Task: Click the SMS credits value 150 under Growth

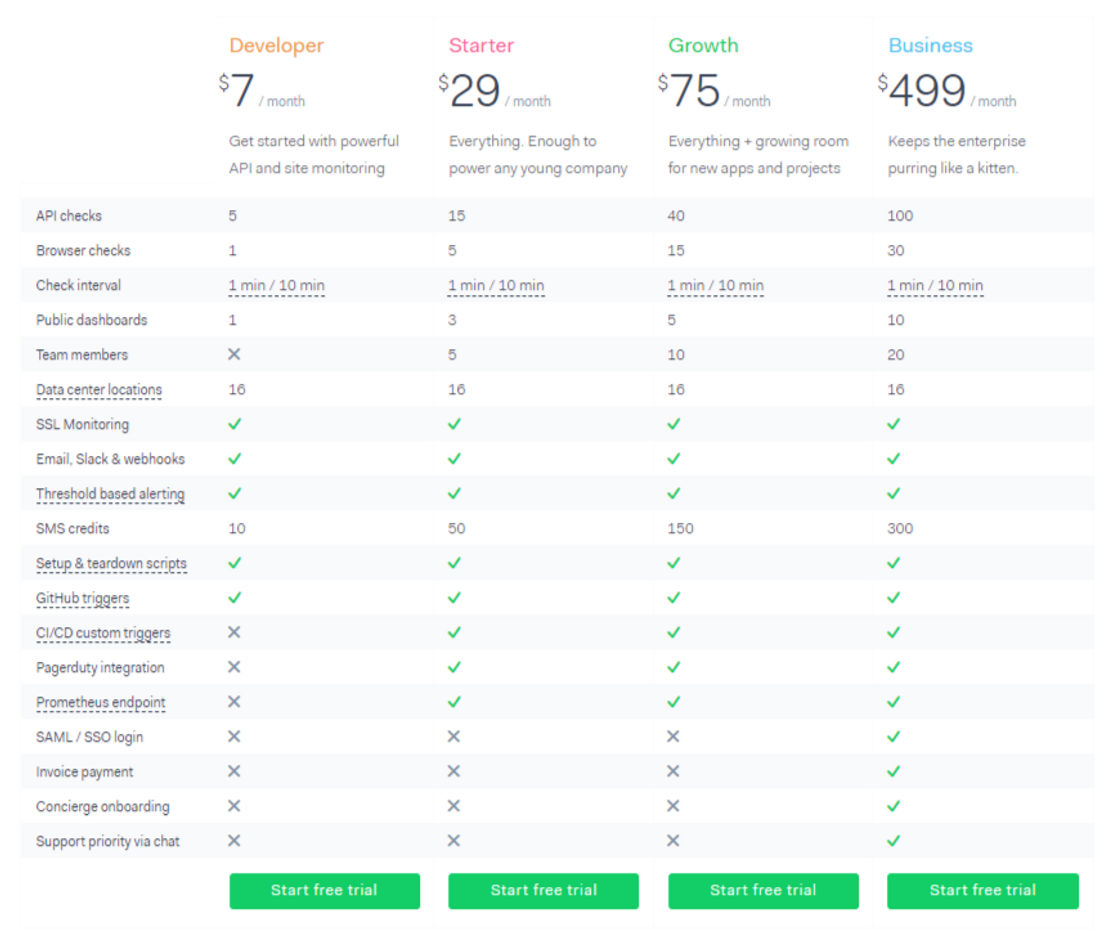Action: 680,529
